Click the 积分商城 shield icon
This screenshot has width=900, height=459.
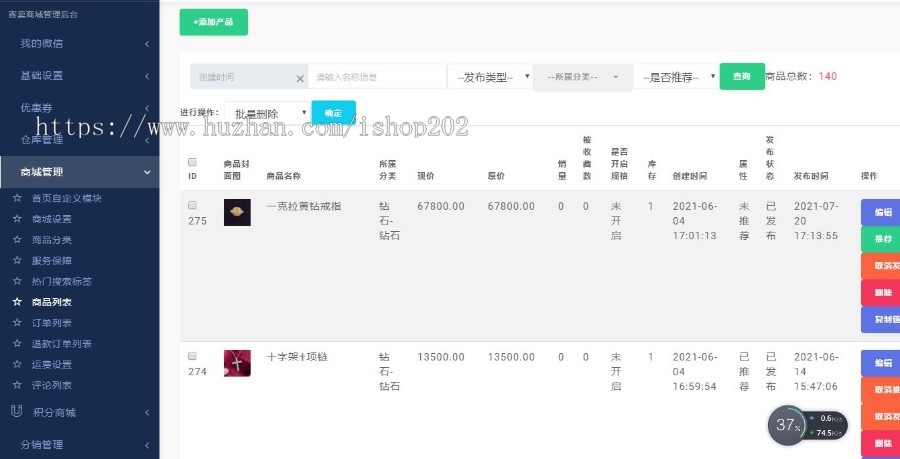[x=16, y=411]
